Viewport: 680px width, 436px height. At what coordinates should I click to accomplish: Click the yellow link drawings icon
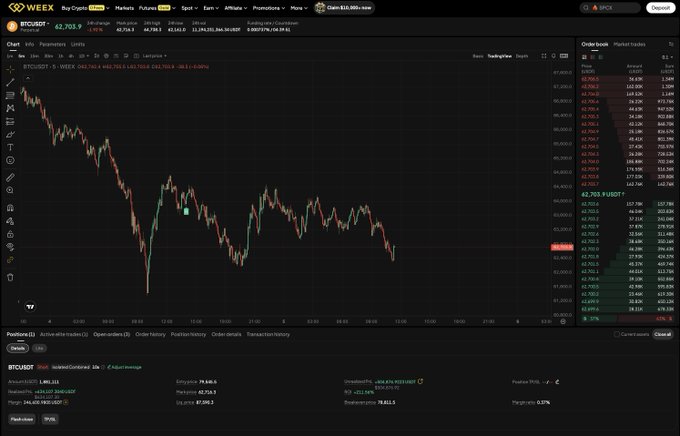[x=10, y=260]
